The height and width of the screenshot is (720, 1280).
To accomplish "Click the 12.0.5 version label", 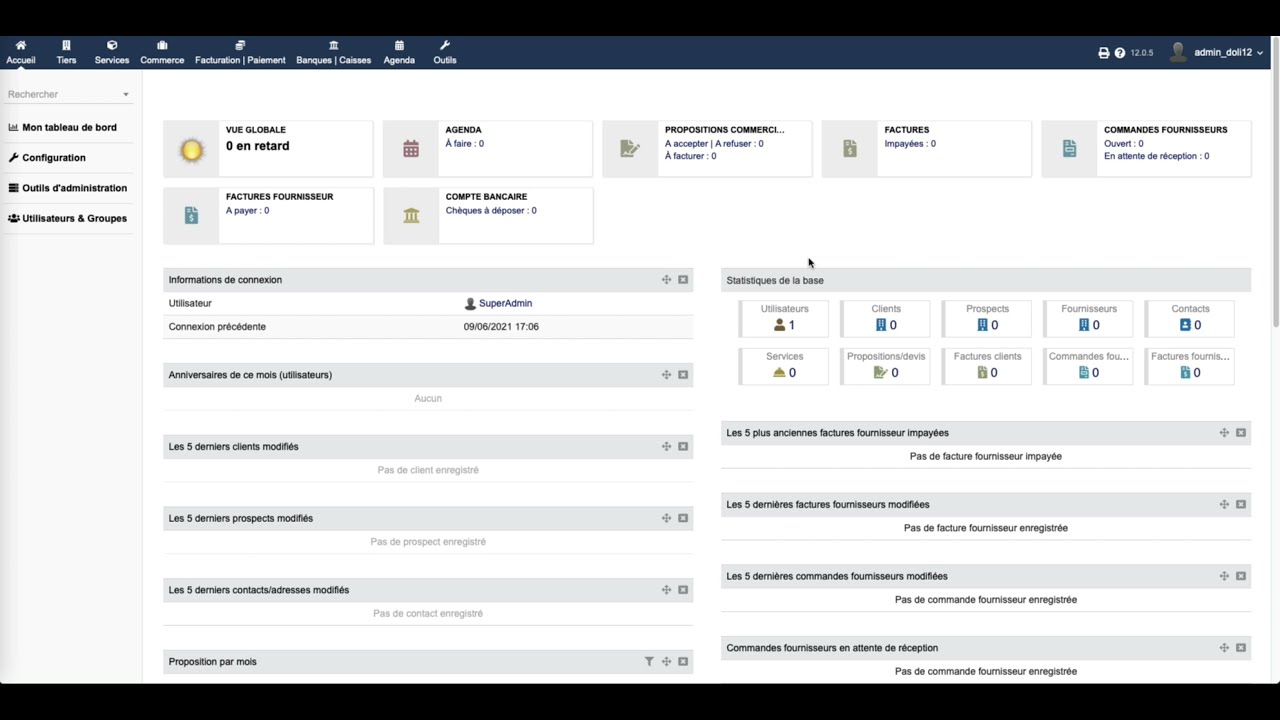I will click(1142, 53).
